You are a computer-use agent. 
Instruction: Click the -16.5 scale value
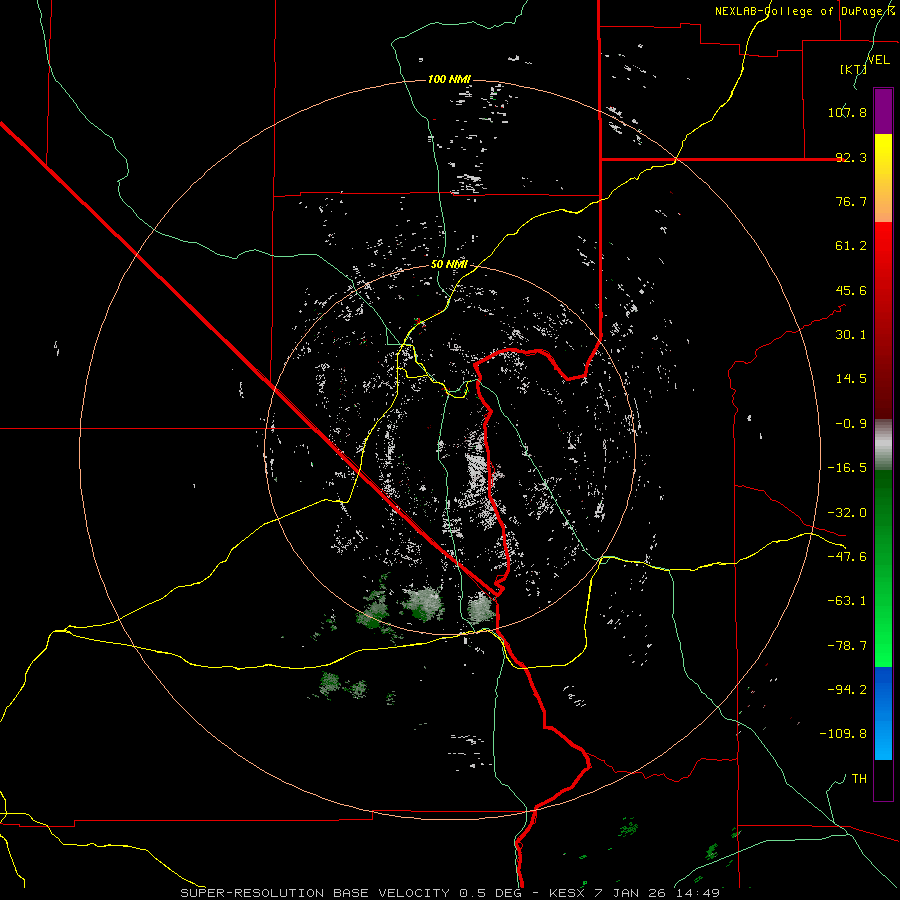click(847, 468)
